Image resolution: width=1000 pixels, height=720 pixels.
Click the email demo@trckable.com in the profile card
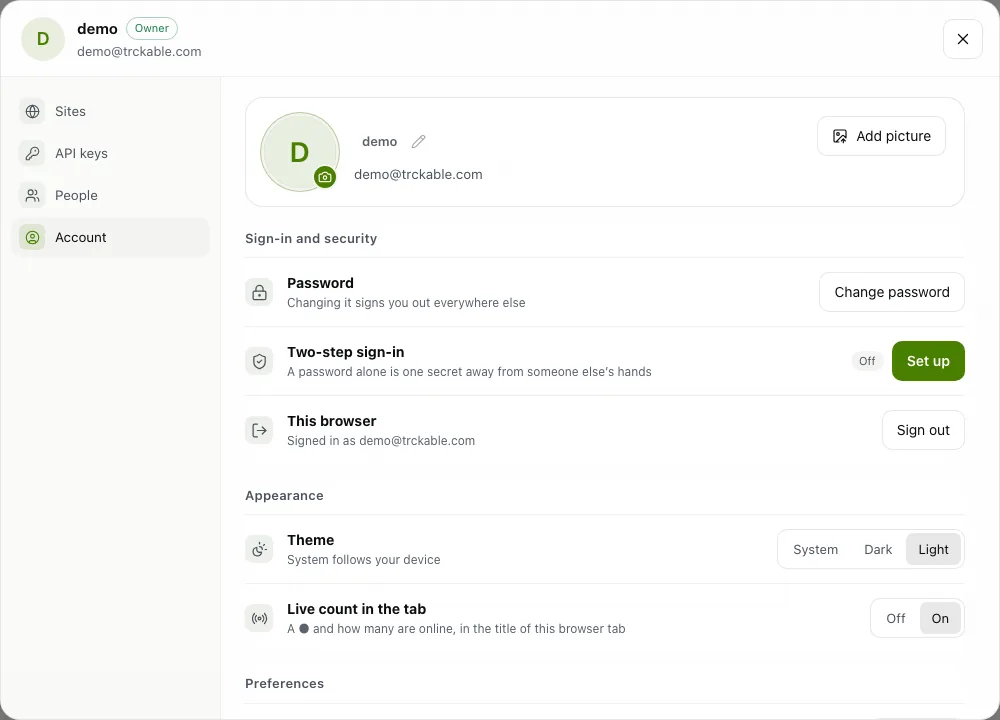tap(418, 175)
